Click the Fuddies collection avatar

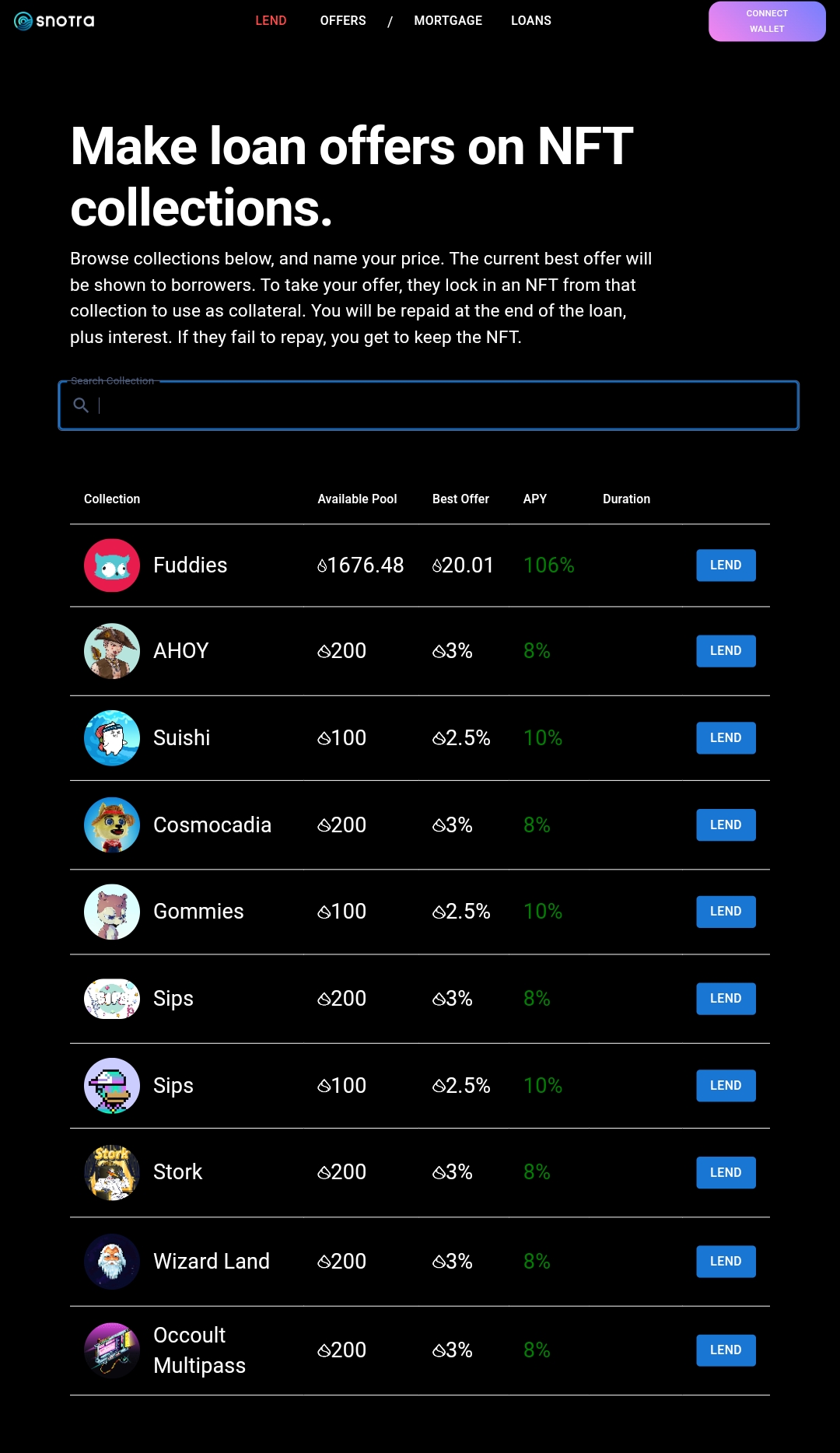[111, 565]
